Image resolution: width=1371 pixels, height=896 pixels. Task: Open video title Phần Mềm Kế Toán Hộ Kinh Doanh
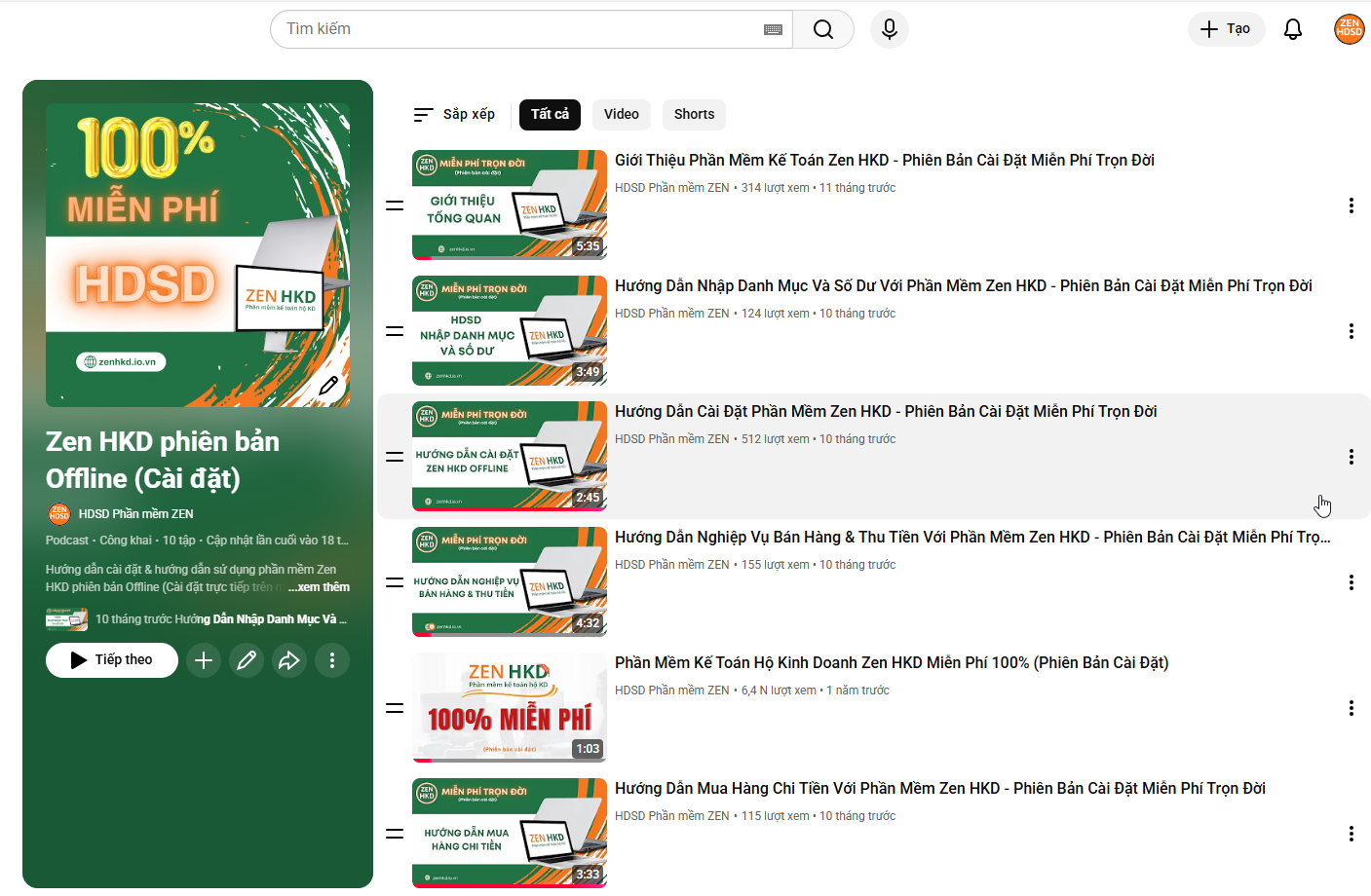tap(892, 663)
